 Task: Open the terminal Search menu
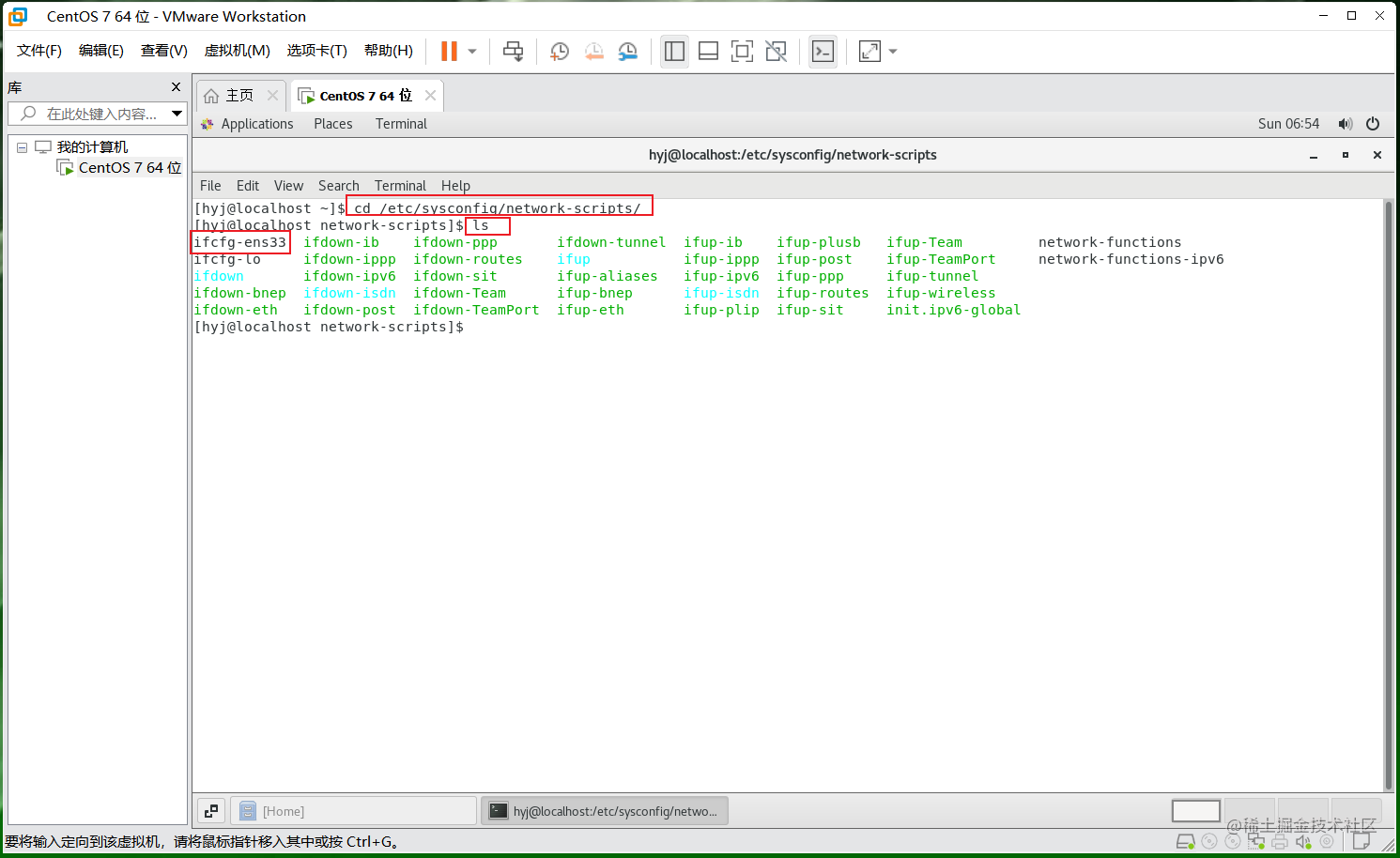[339, 186]
